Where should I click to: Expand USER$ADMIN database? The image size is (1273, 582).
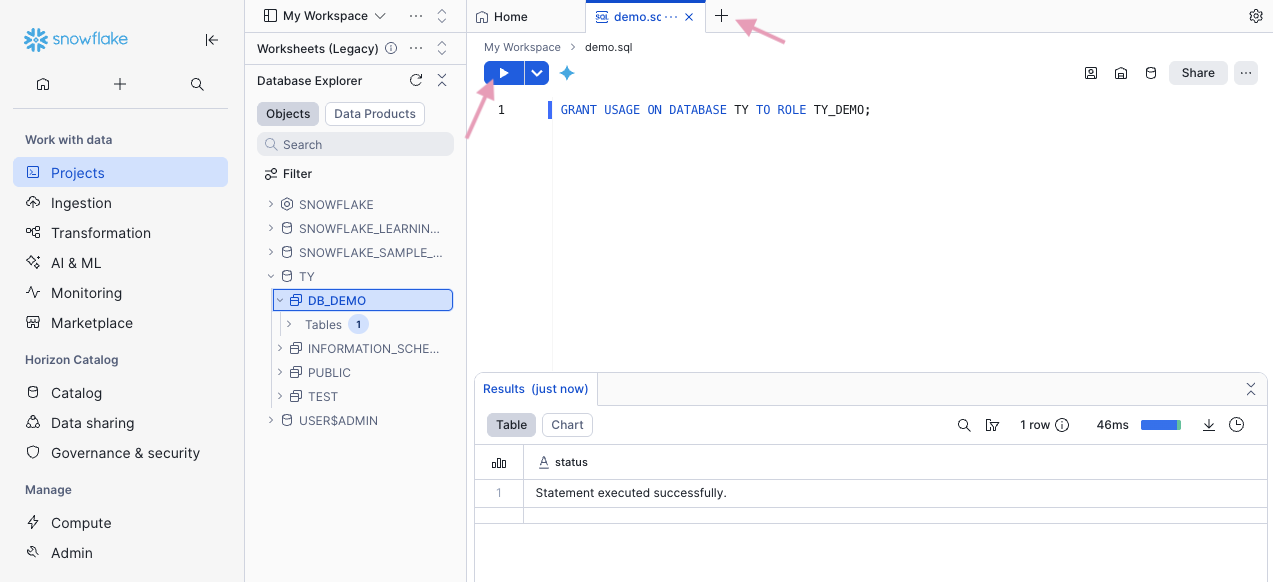pyautogui.click(x=271, y=420)
